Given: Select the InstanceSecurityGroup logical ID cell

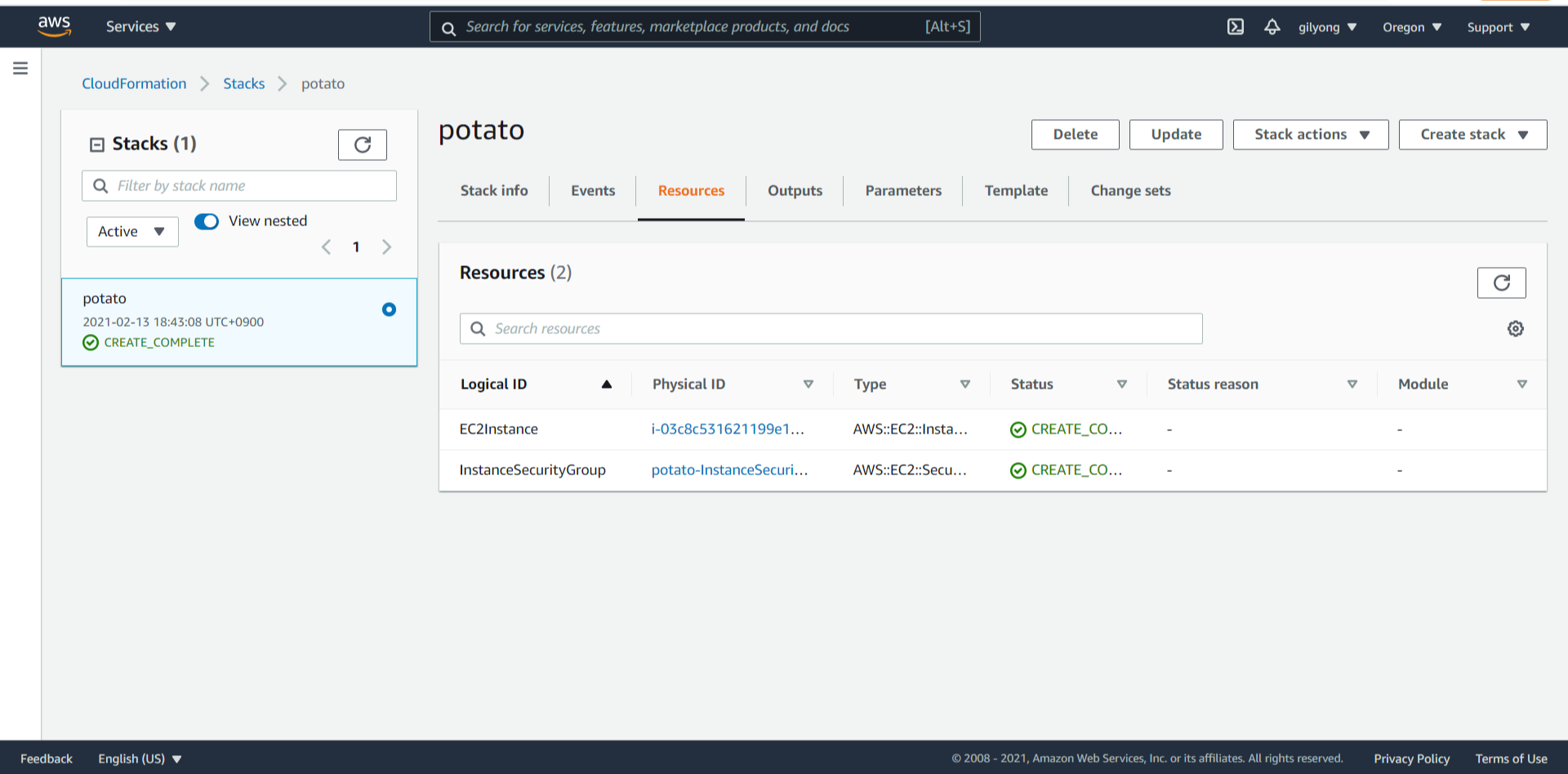Looking at the screenshot, I should click(x=532, y=469).
